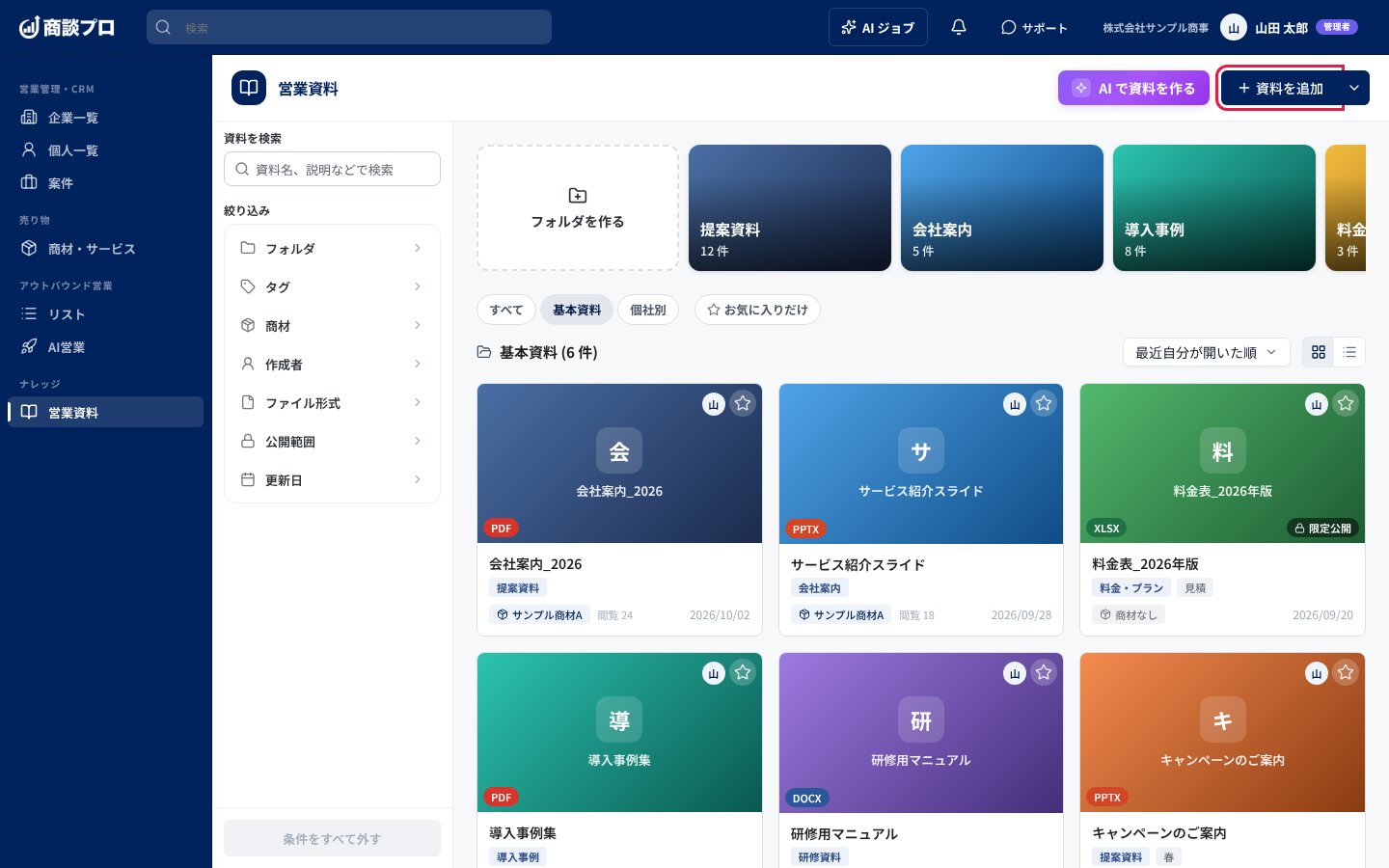Expand the 商材 filter
Viewport: 1389px width, 868px height.
332,325
